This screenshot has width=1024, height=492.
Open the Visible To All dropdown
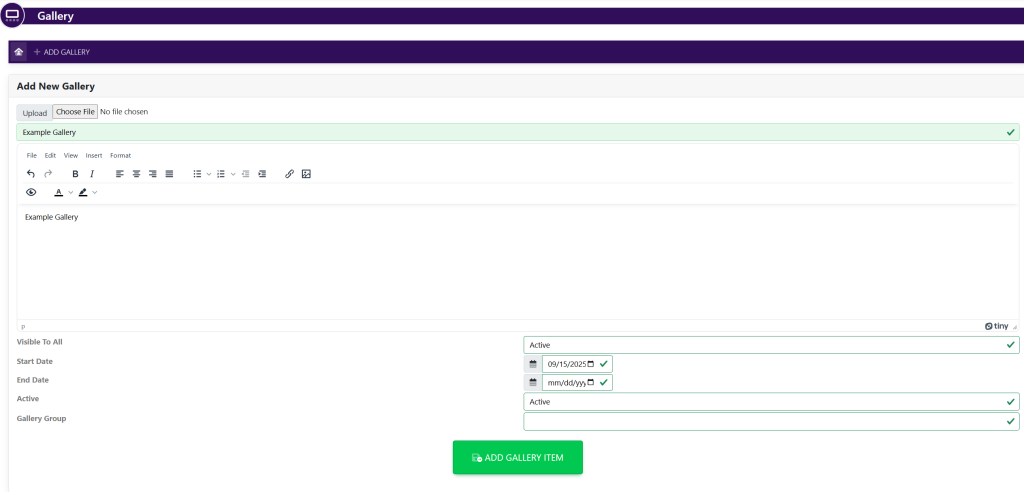coord(770,345)
